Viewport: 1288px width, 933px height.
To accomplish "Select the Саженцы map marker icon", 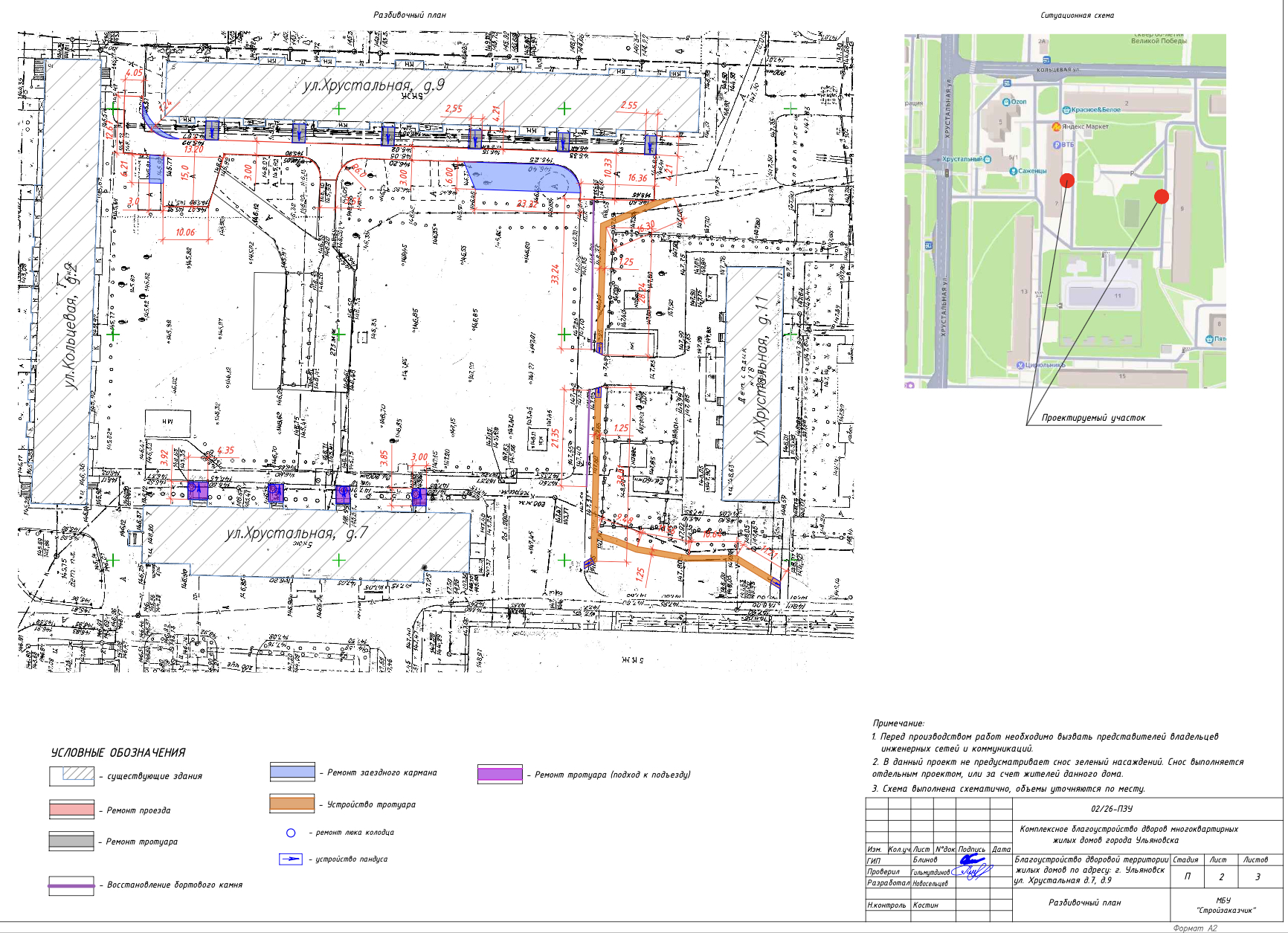I will click(1013, 171).
